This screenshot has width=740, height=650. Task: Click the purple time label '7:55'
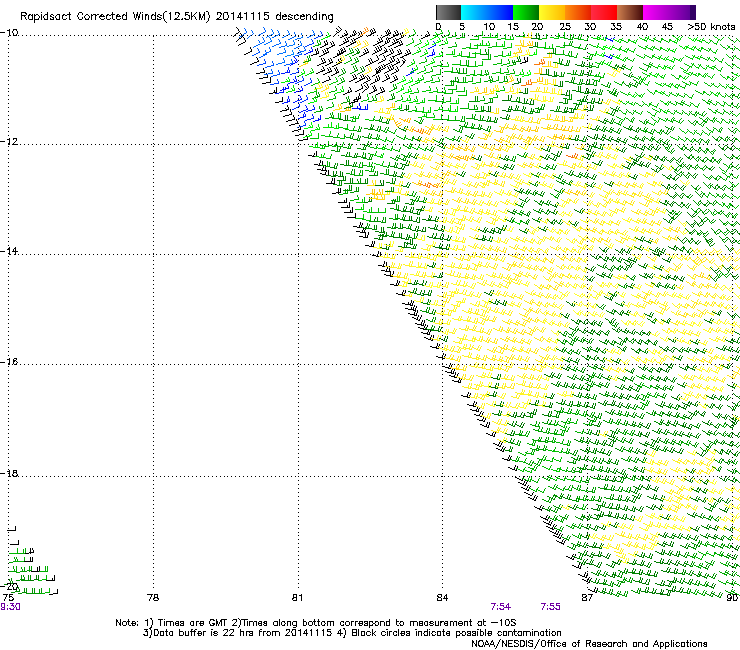coord(550,607)
